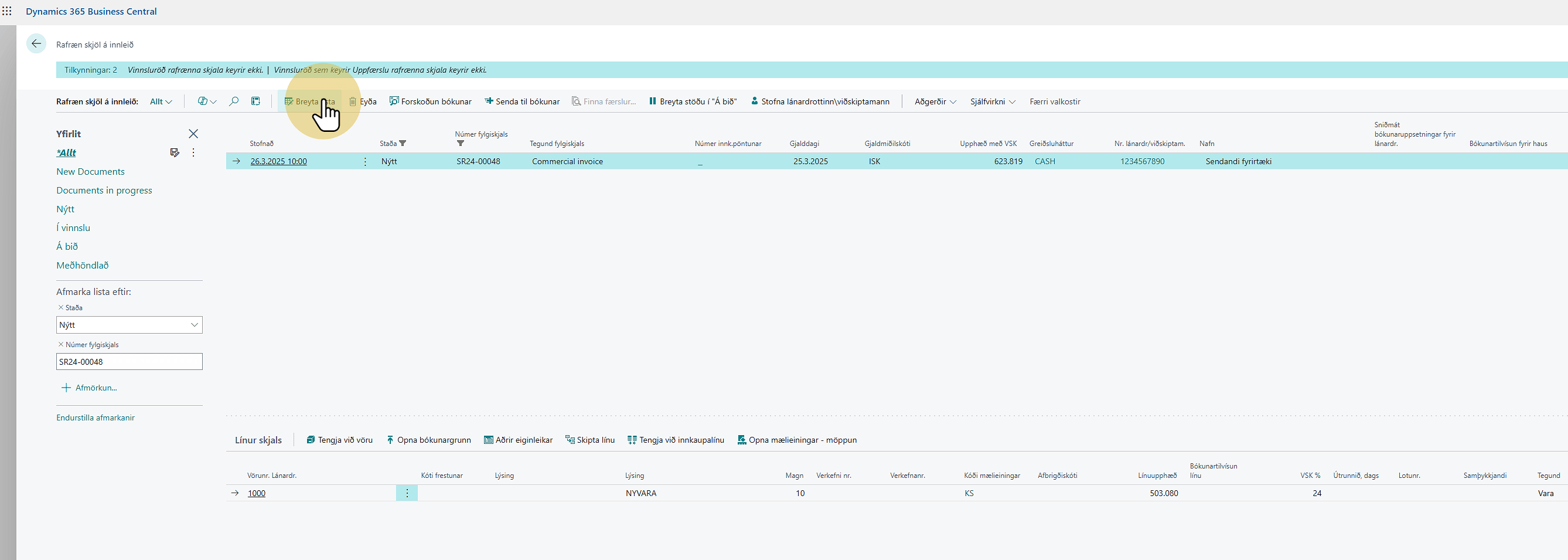The height and width of the screenshot is (560, 1568).
Task: Click the CASH payment method link
Action: point(1045,161)
